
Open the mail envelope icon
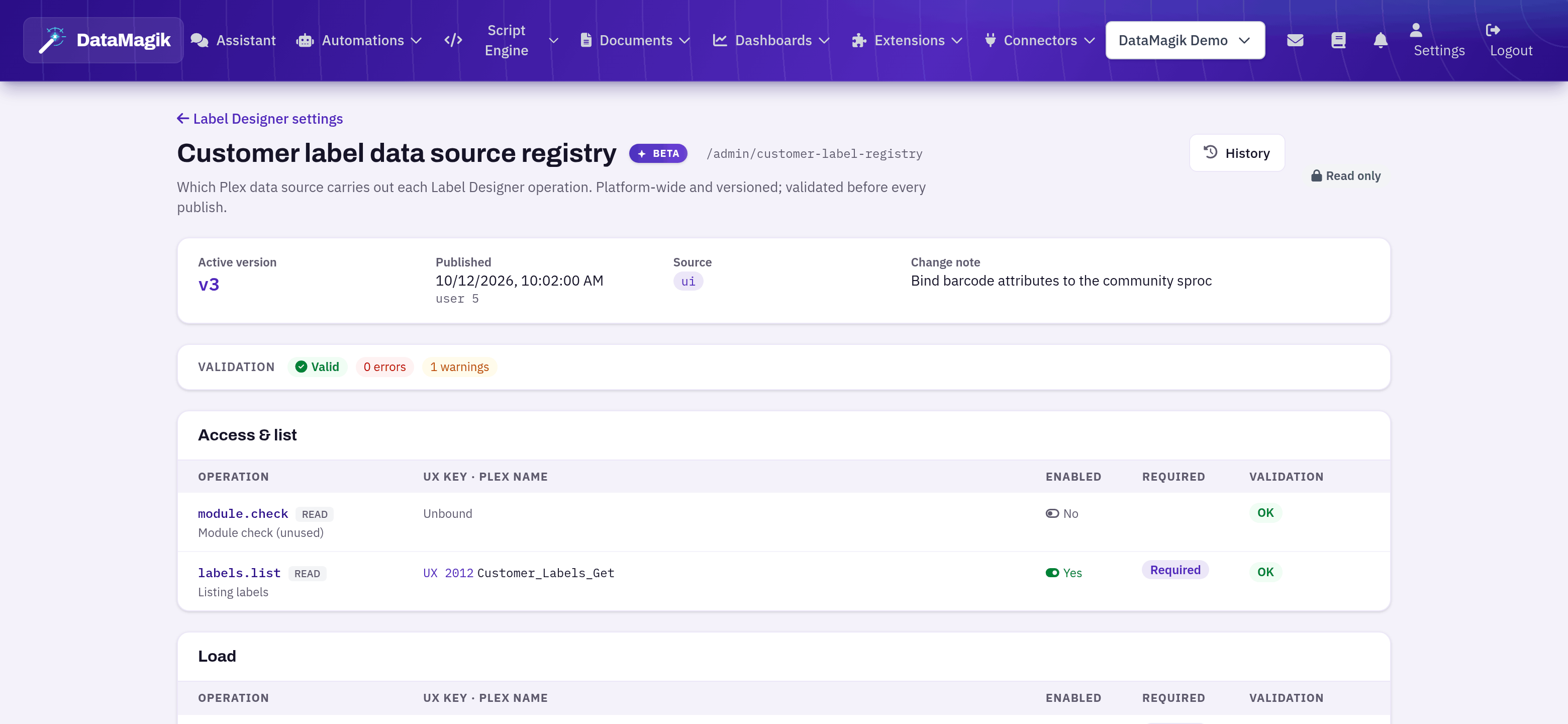pyautogui.click(x=1295, y=40)
